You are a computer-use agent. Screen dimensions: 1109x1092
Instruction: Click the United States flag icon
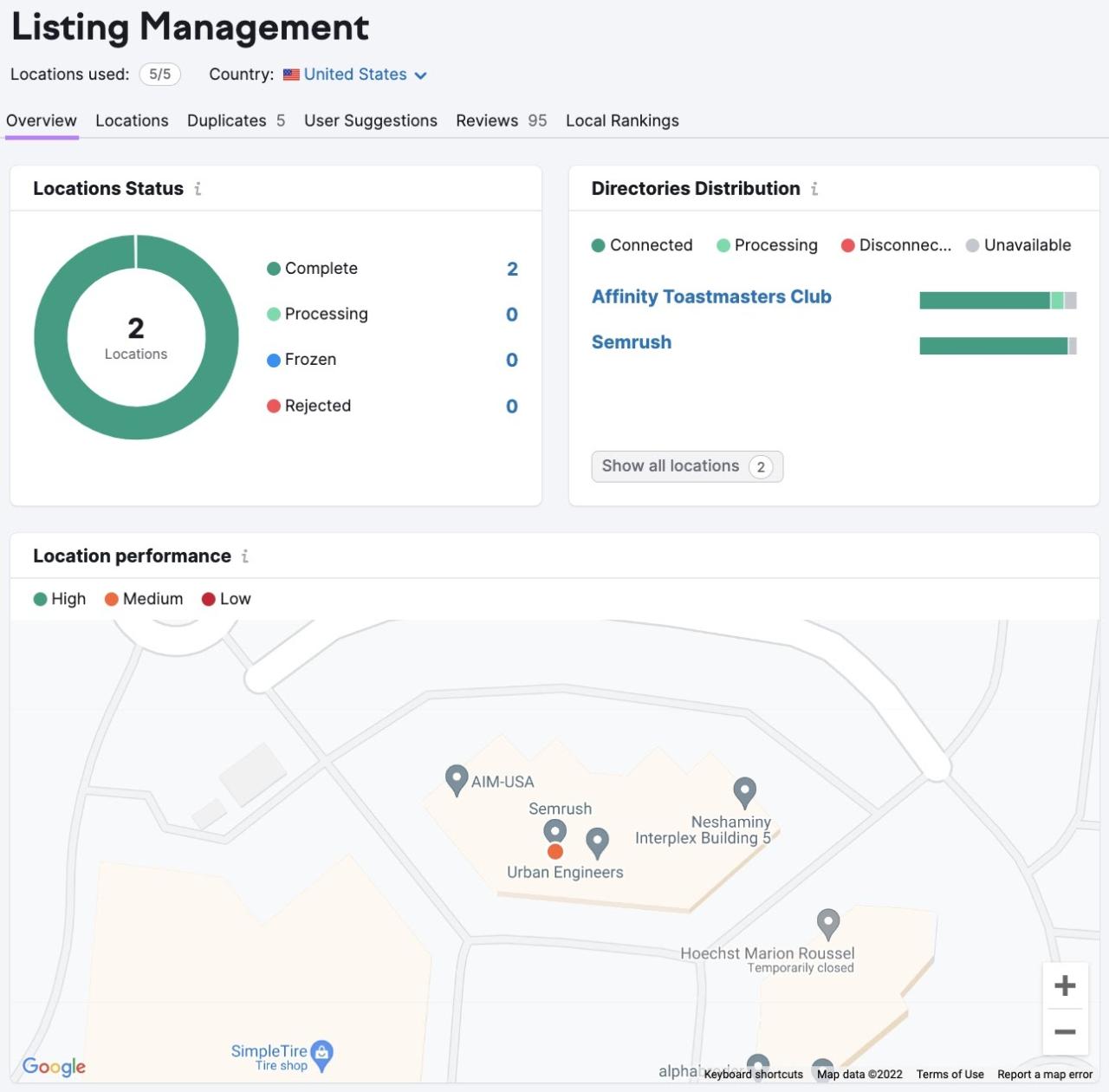292,75
